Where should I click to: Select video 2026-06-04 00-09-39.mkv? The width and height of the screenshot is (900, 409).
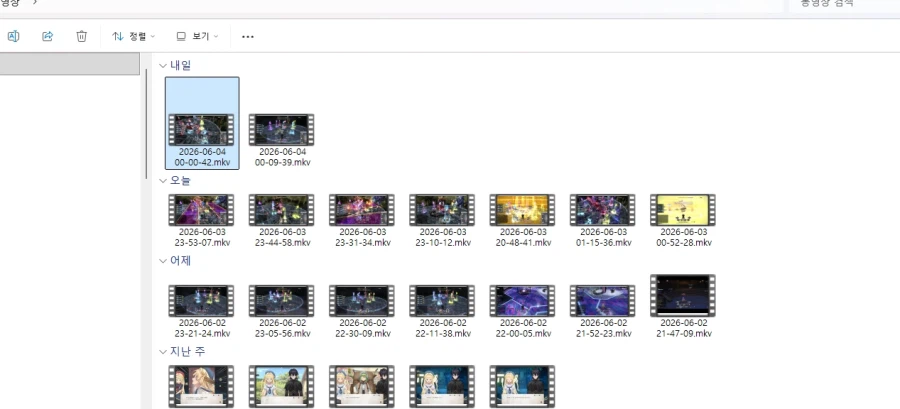tap(282, 141)
